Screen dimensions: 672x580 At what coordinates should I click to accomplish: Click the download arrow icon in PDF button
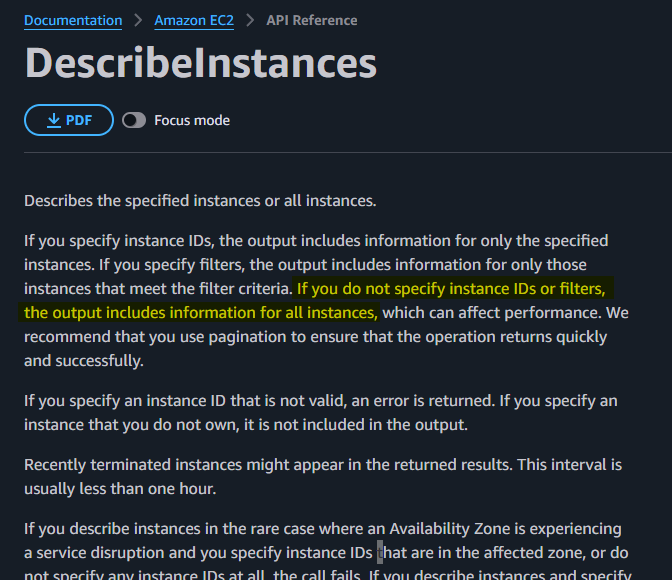[54, 120]
